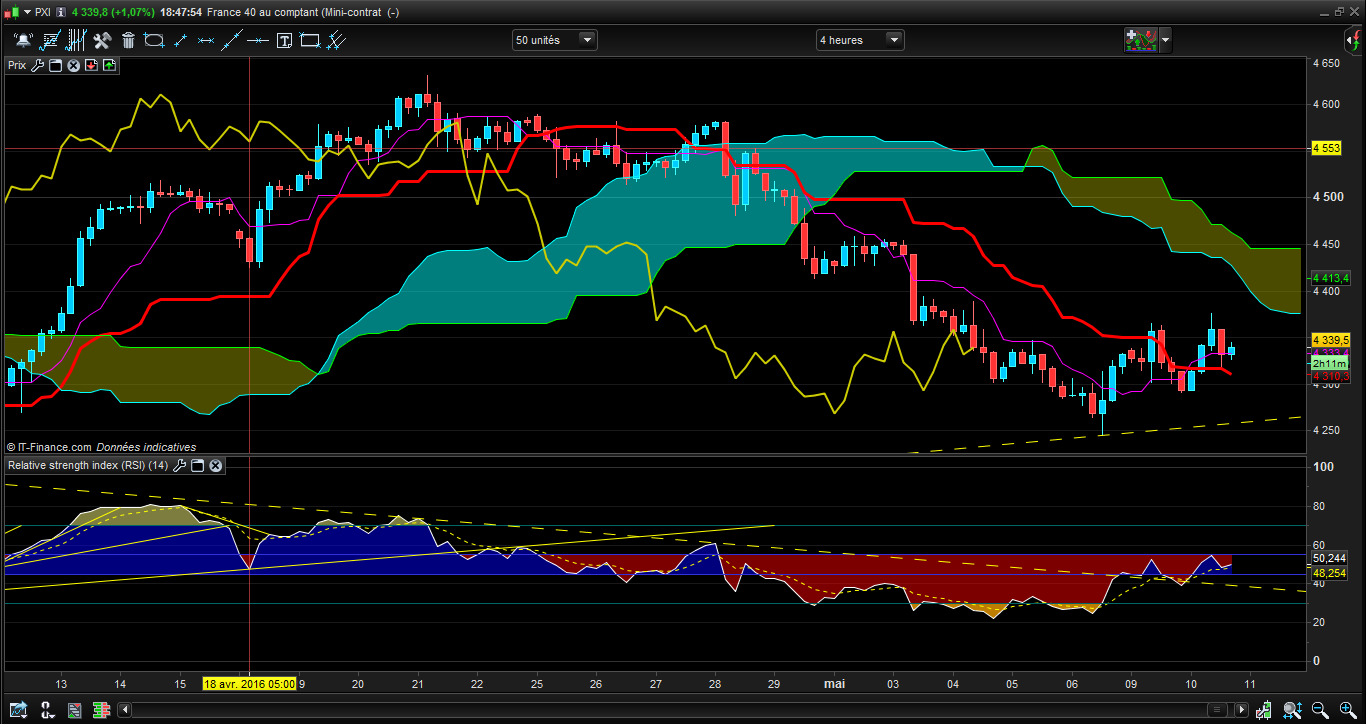The width and height of the screenshot is (1366, 724).
Task: Open the 4 heures timeframe dropdown
Action: pyautogui.click(x=860, y=40)
